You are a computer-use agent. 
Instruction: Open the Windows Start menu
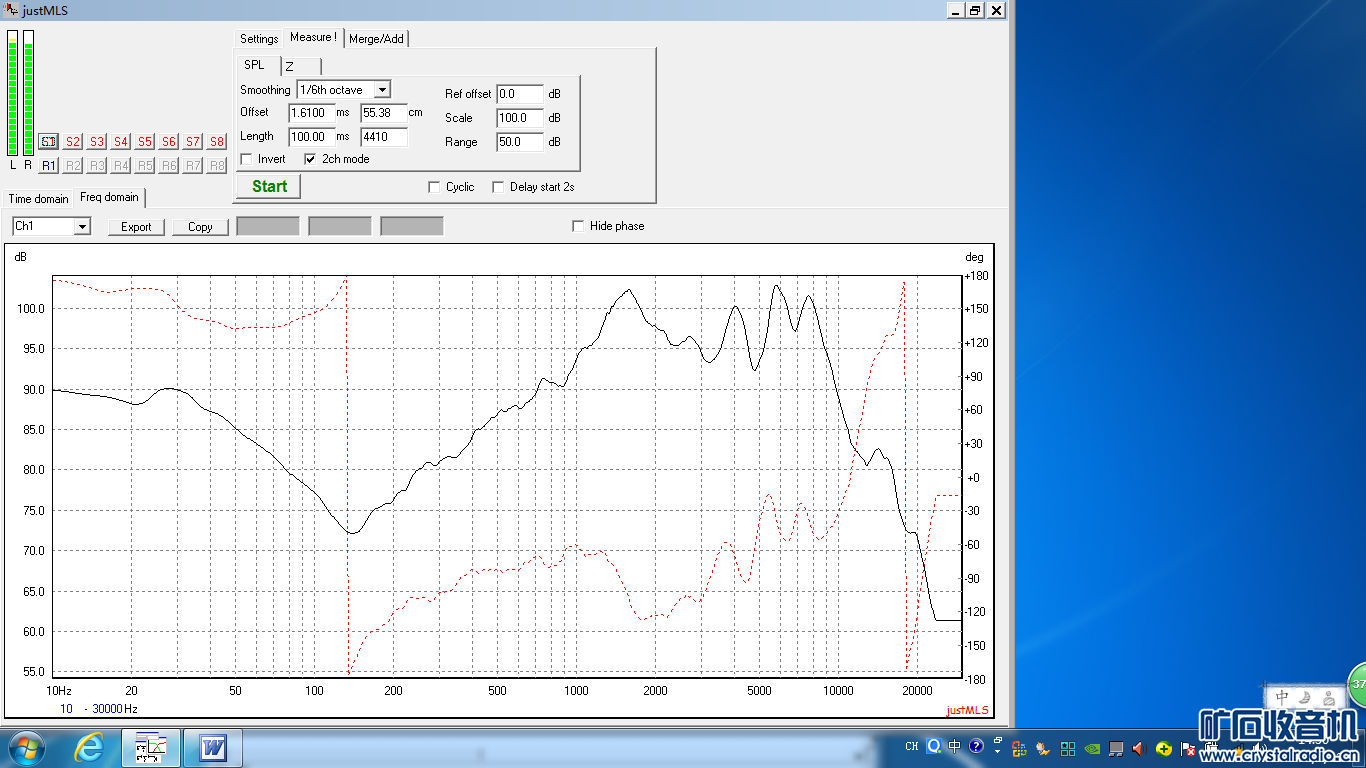pos(26,747)
